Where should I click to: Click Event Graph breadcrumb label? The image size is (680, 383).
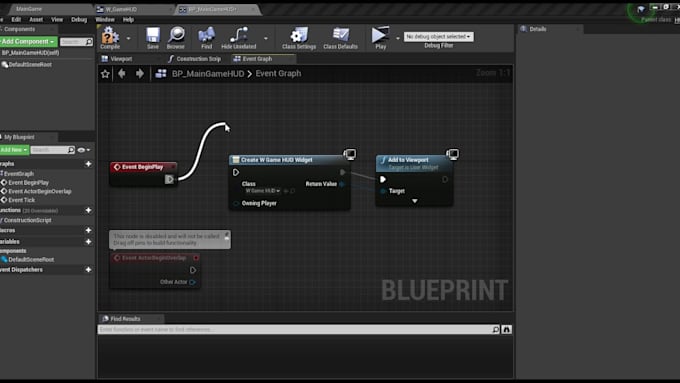[x=278, y=73]
